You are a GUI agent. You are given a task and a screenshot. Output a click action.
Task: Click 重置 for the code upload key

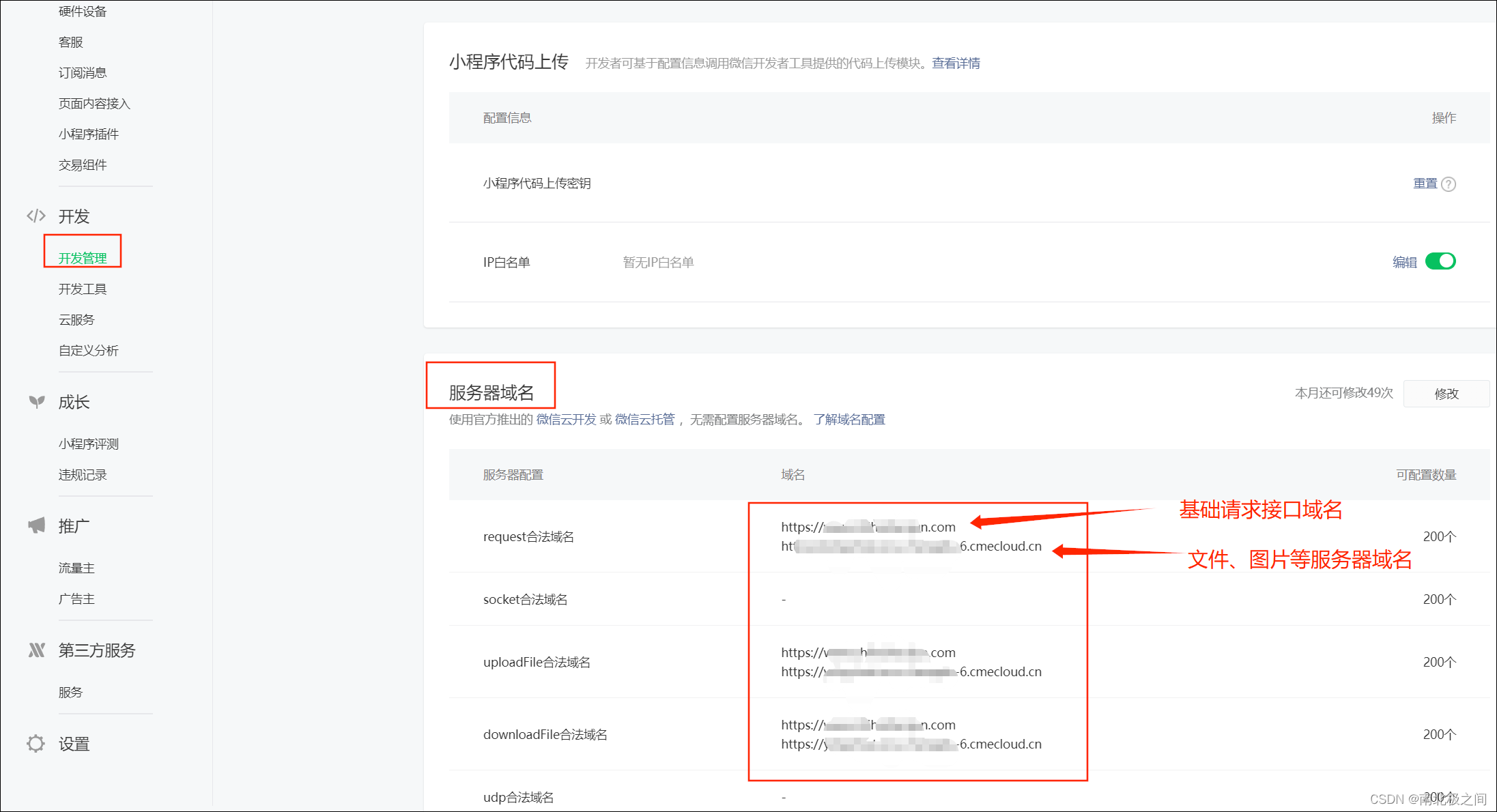pos(1425,184)
